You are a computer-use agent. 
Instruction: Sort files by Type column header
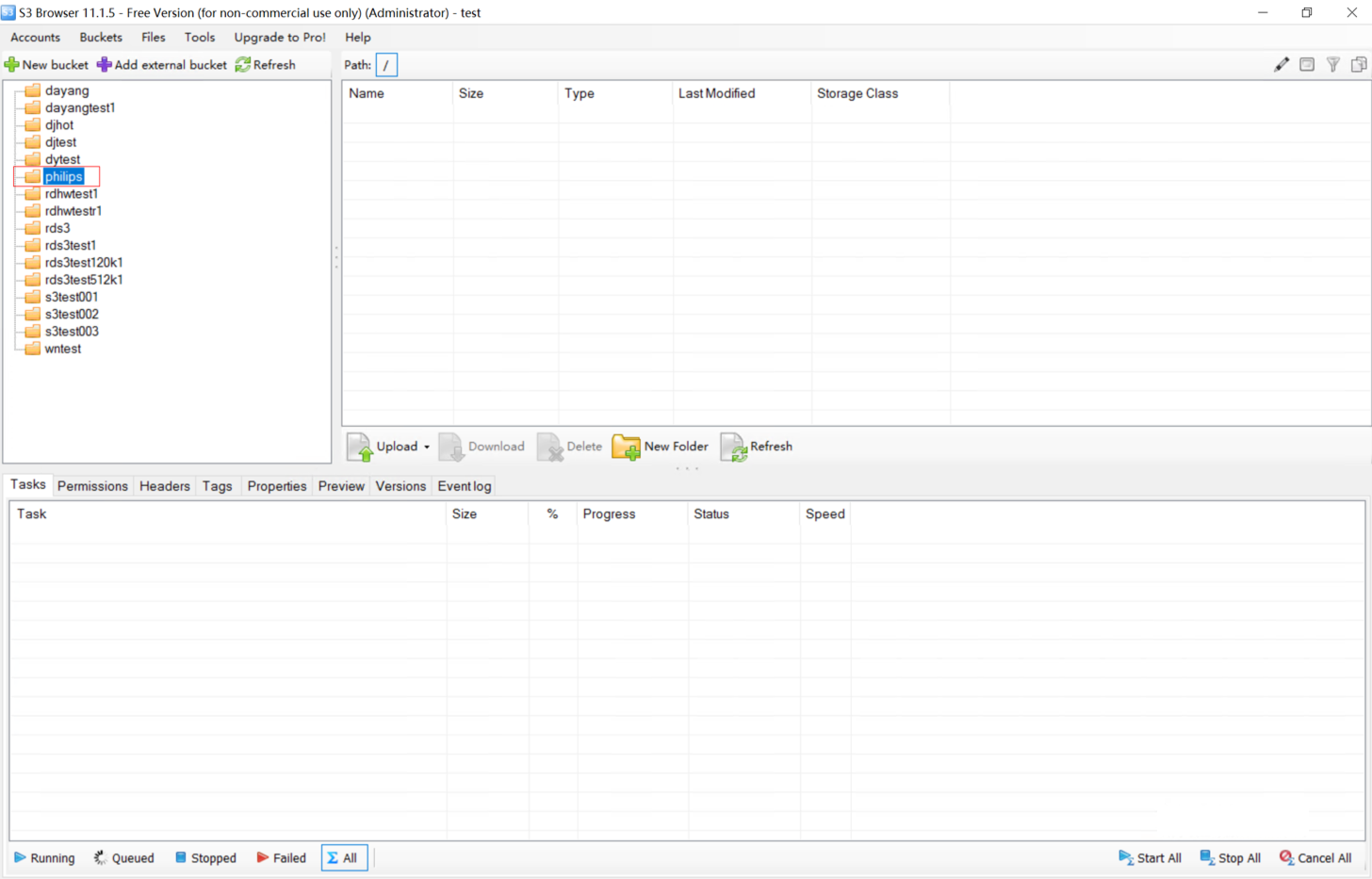pyautogui.click(x=615, y=93)
